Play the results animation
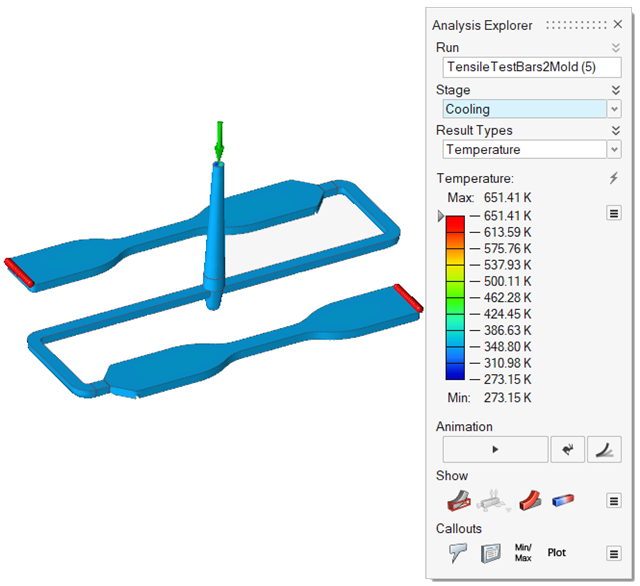Viewport: 640px width, 586px height. (495, 450)
